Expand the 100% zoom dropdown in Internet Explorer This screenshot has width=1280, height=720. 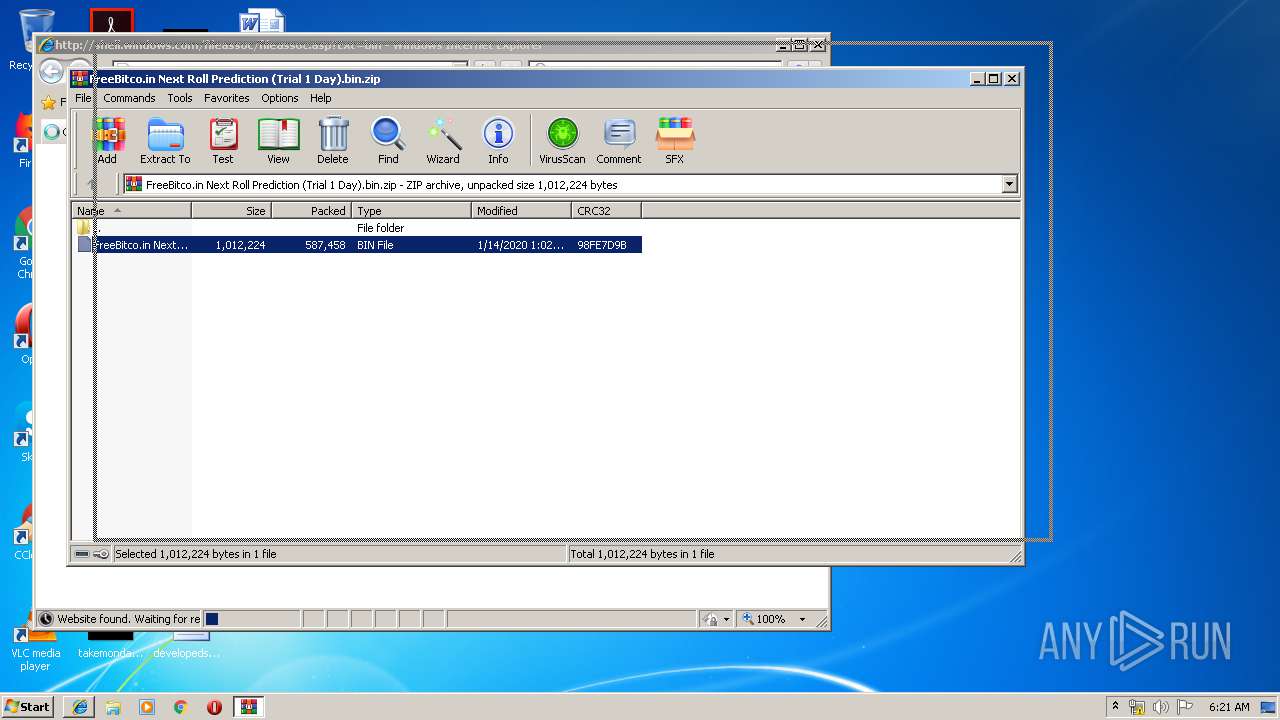point(802,619)
